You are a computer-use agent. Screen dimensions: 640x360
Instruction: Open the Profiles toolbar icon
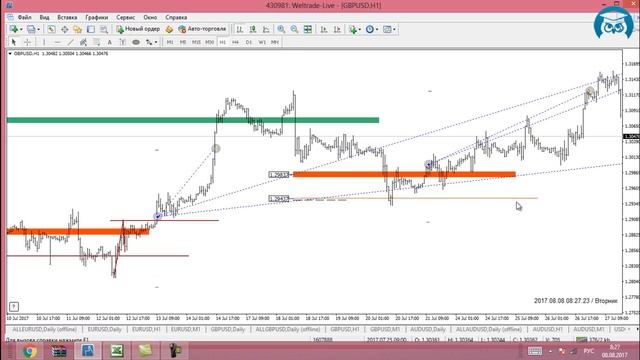pos(31,29)
